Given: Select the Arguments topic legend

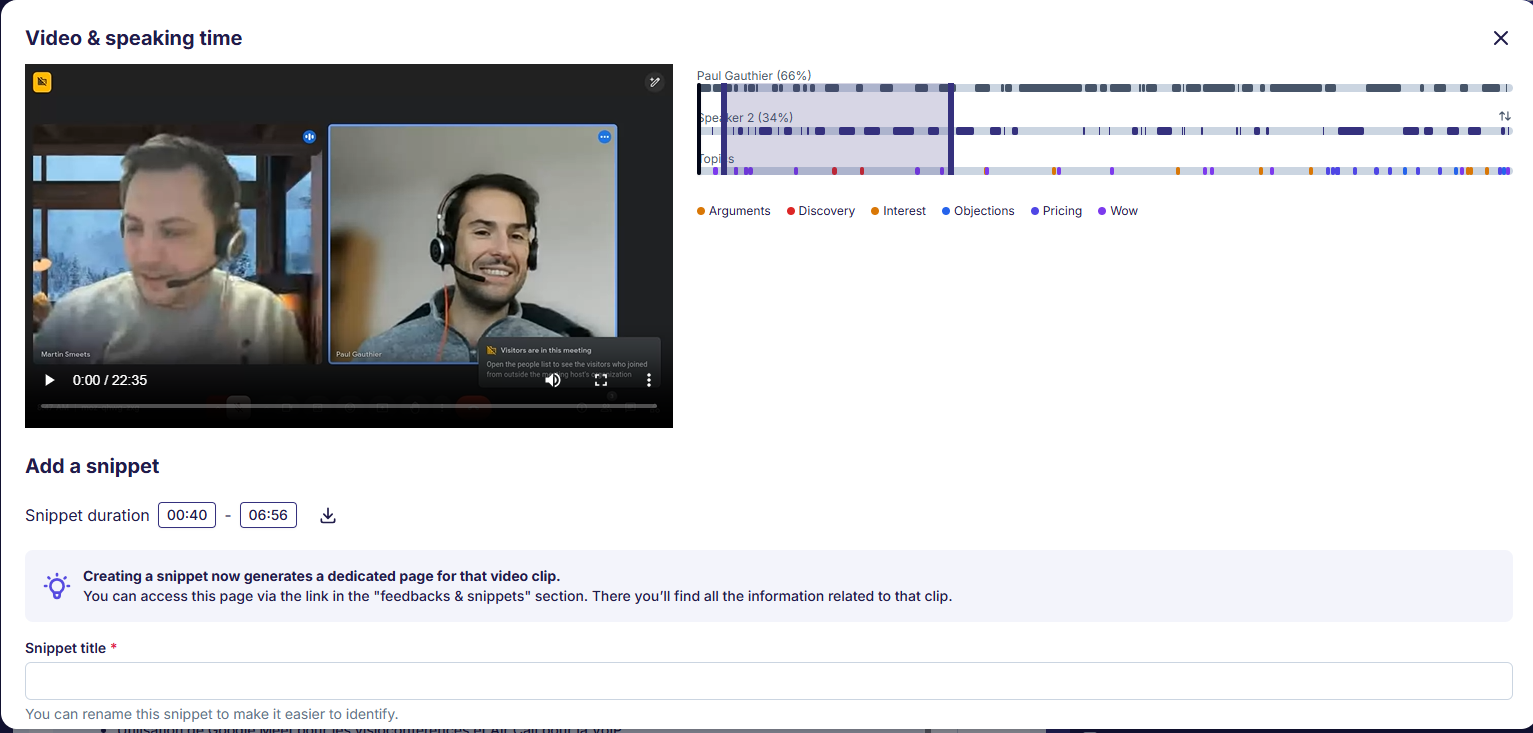Looking at the screenshot, I should pyautogui.click(x=734, y=211).
